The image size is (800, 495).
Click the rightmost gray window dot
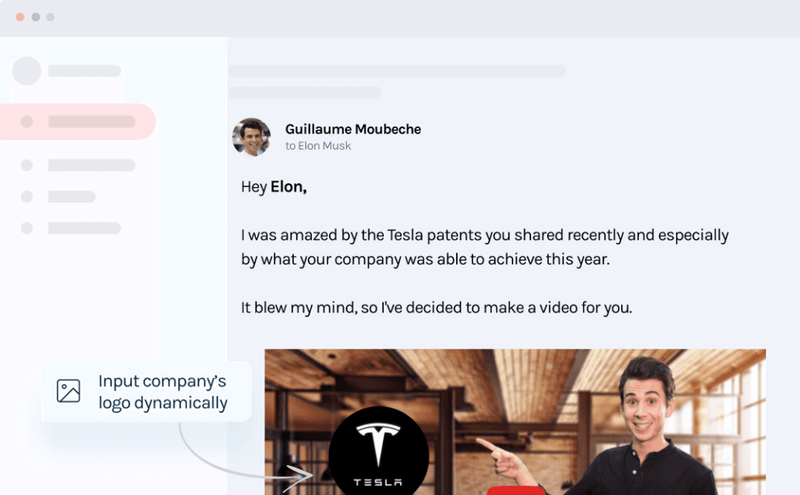[x=51, y=17]
